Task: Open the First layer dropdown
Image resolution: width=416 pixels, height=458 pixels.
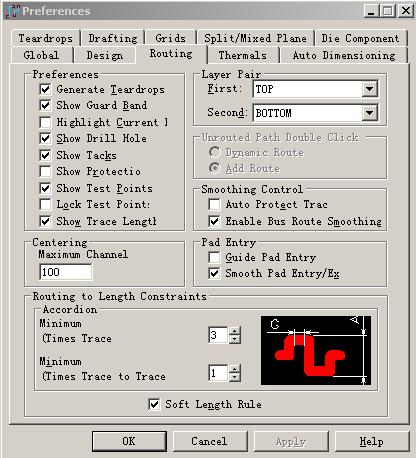Action: pos(315,89)
